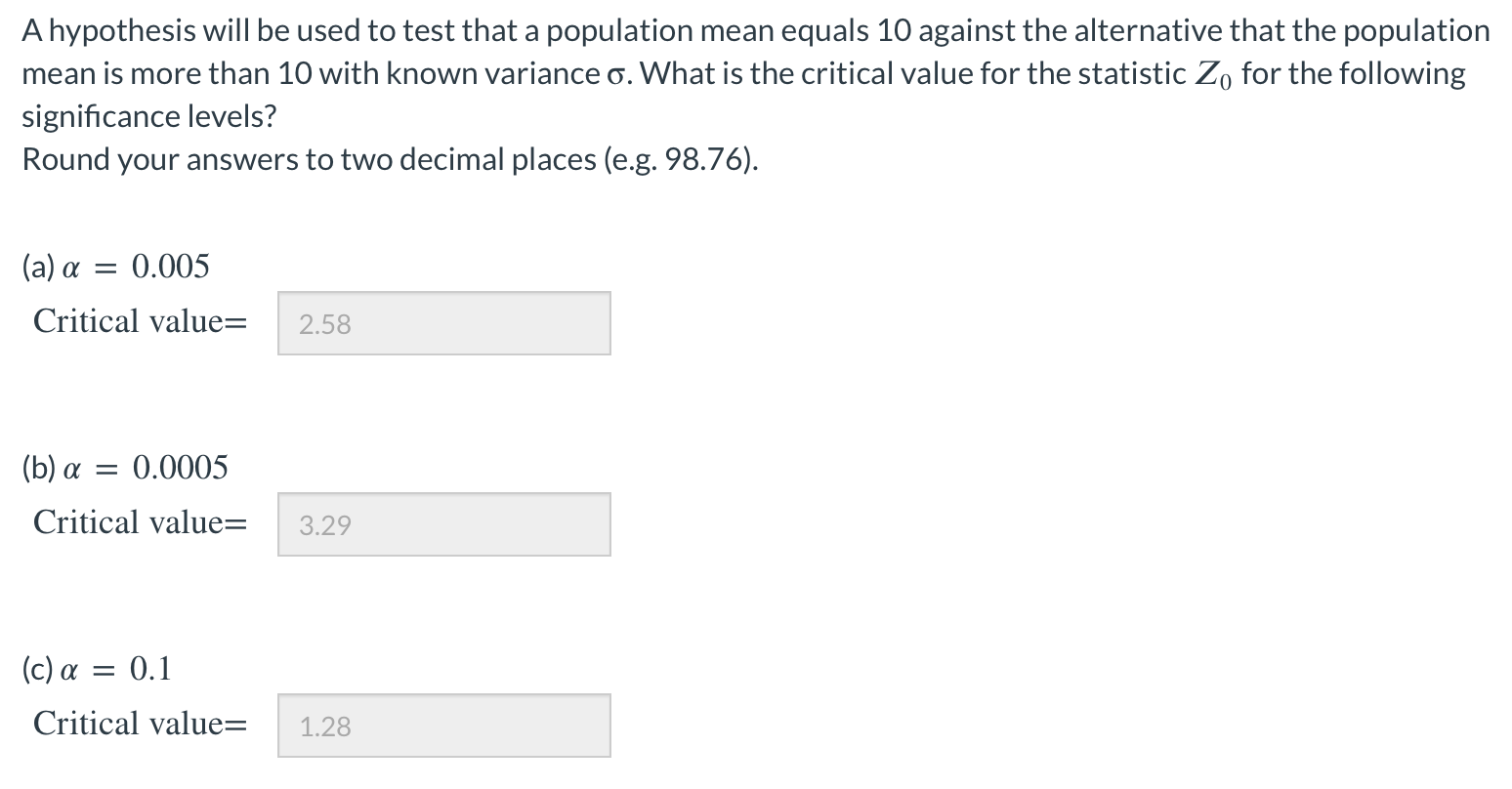Click the label (a) α = 0.005
The height and width of the screenshot is (789, 1512).
[x=114, y=266]
